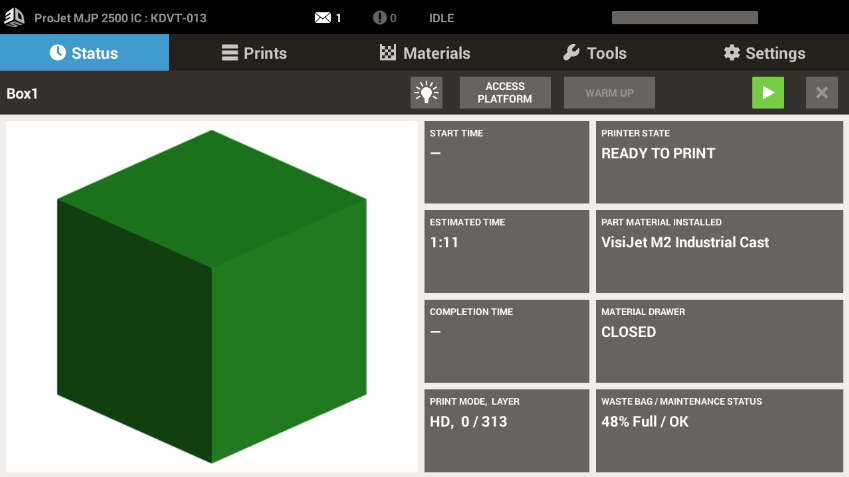The image size is (849, 477).
Task: Toggle the chamber light bulb icon
Action: (x=427, y=93)
